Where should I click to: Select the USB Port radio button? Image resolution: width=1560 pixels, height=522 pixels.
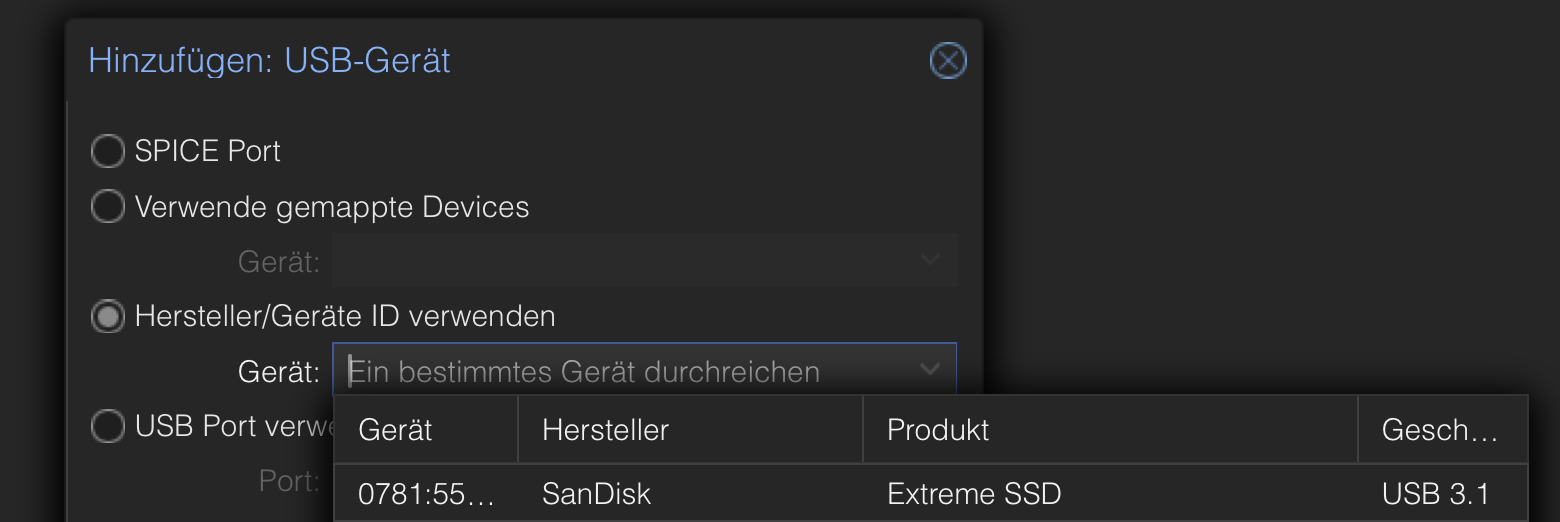click(107, 427)
